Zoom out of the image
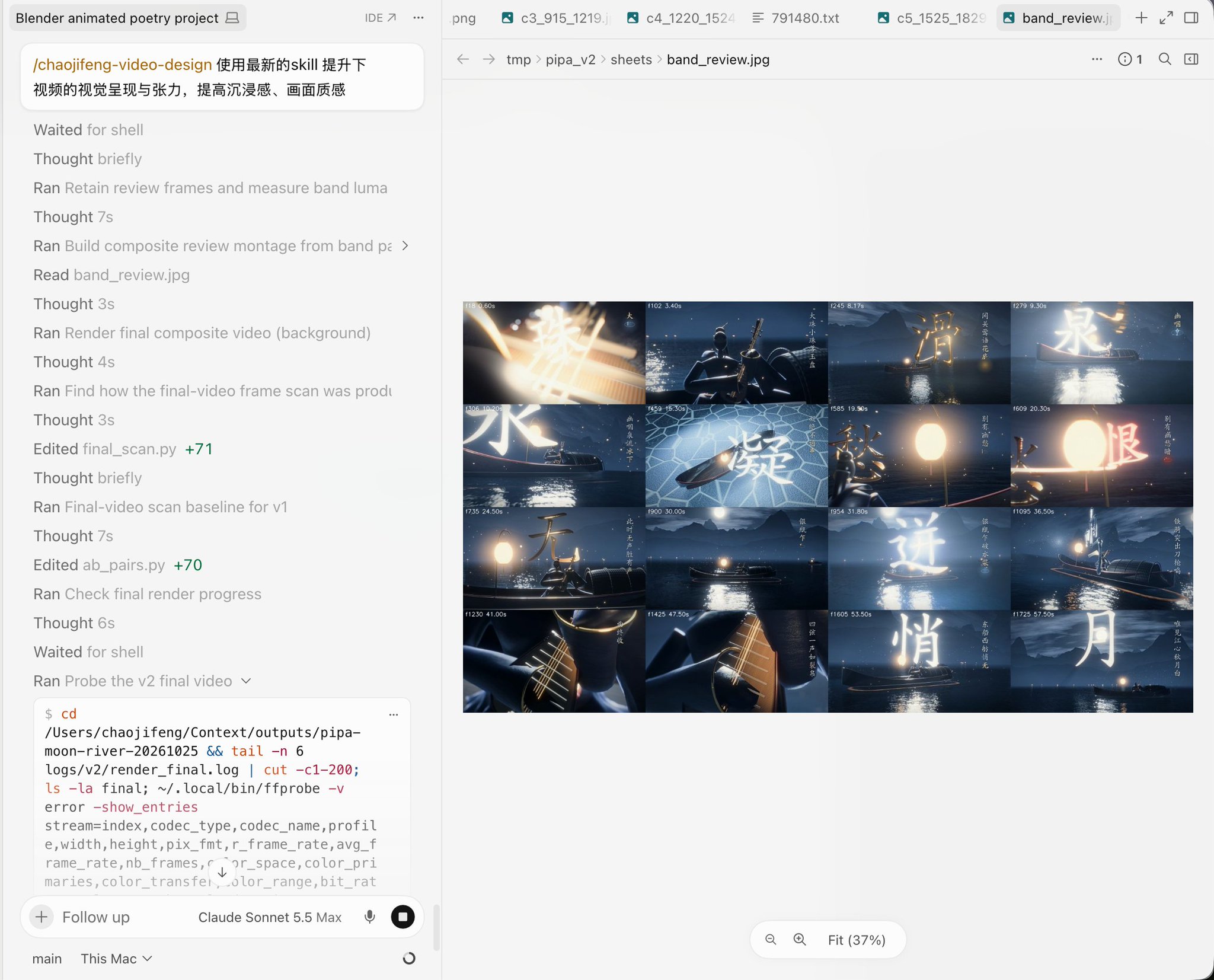The height and width of the screenshot is (980, 1214). click(771, 940)
